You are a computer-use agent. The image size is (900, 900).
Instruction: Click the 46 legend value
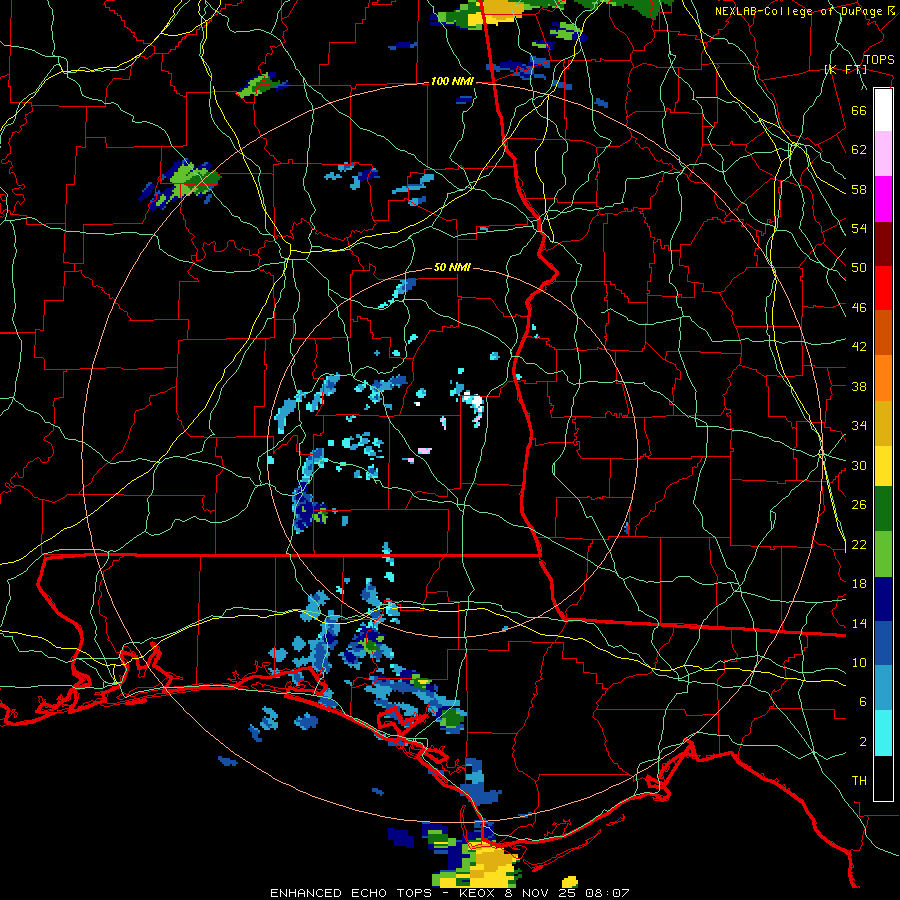tap(859, 308)
